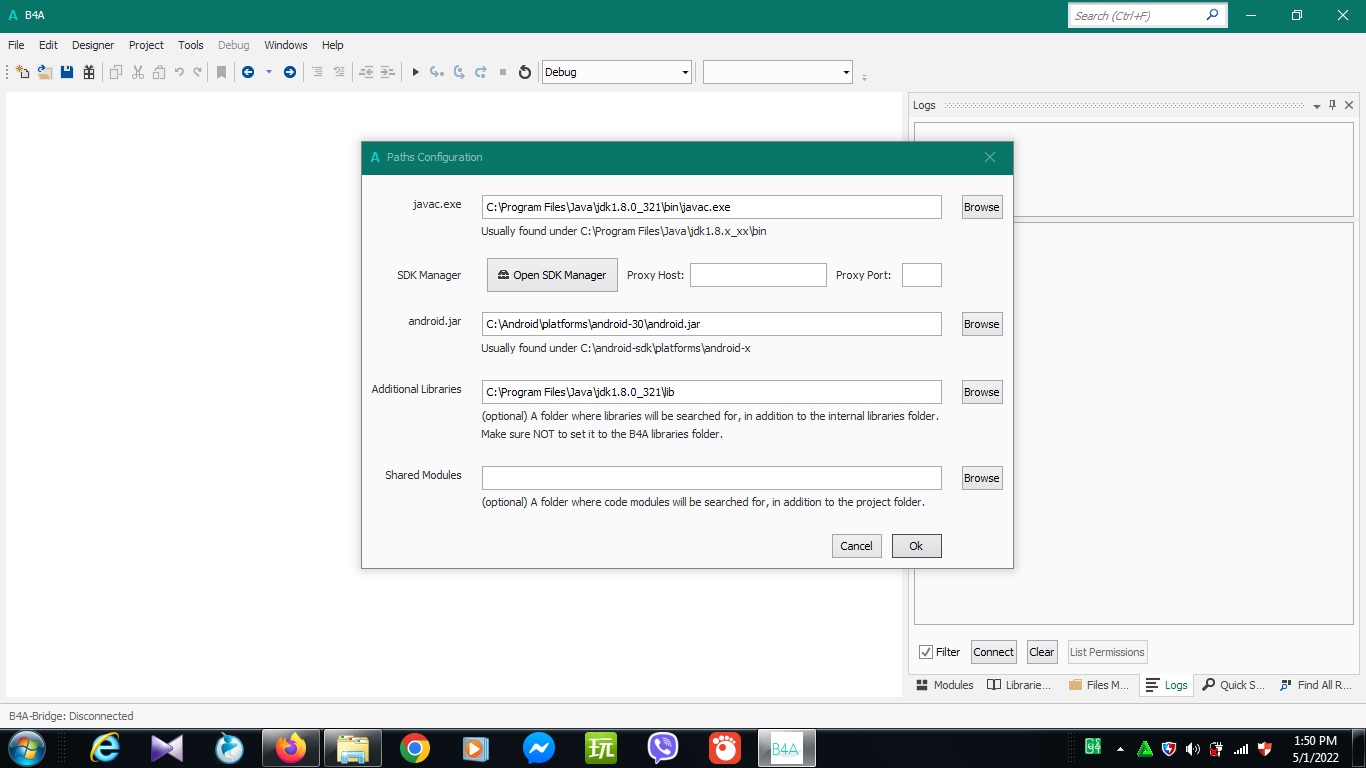Open the Windows menu
1366x768 pixels.
pos(286,45)
